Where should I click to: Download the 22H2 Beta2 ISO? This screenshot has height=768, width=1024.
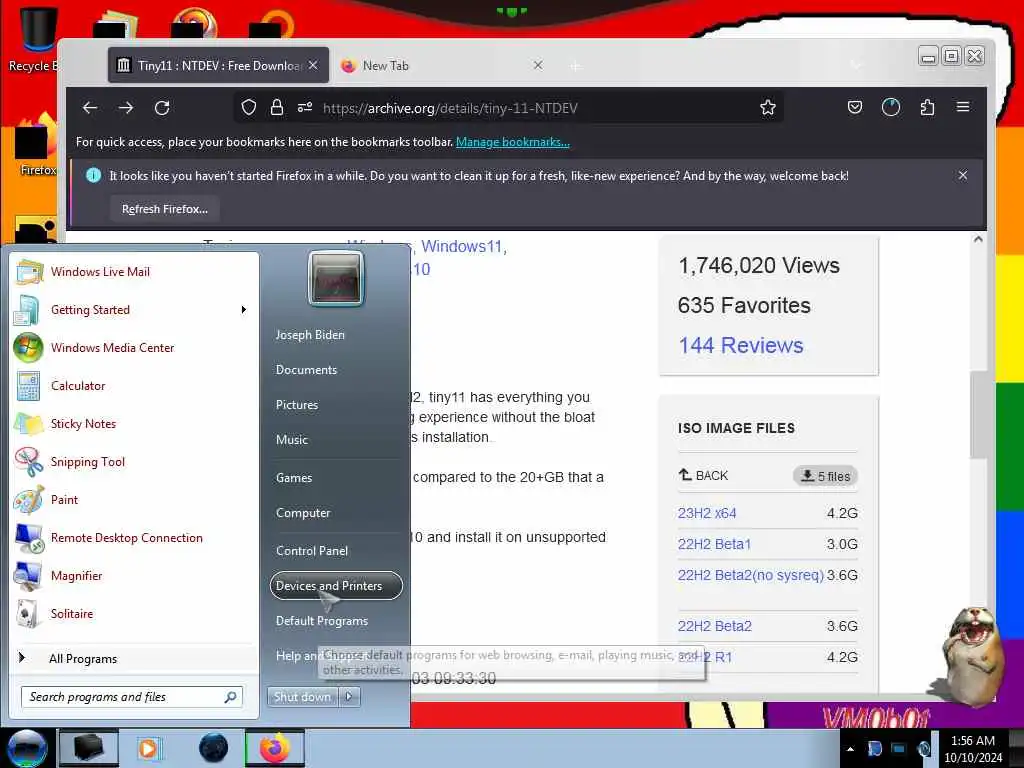pos(714,626)
